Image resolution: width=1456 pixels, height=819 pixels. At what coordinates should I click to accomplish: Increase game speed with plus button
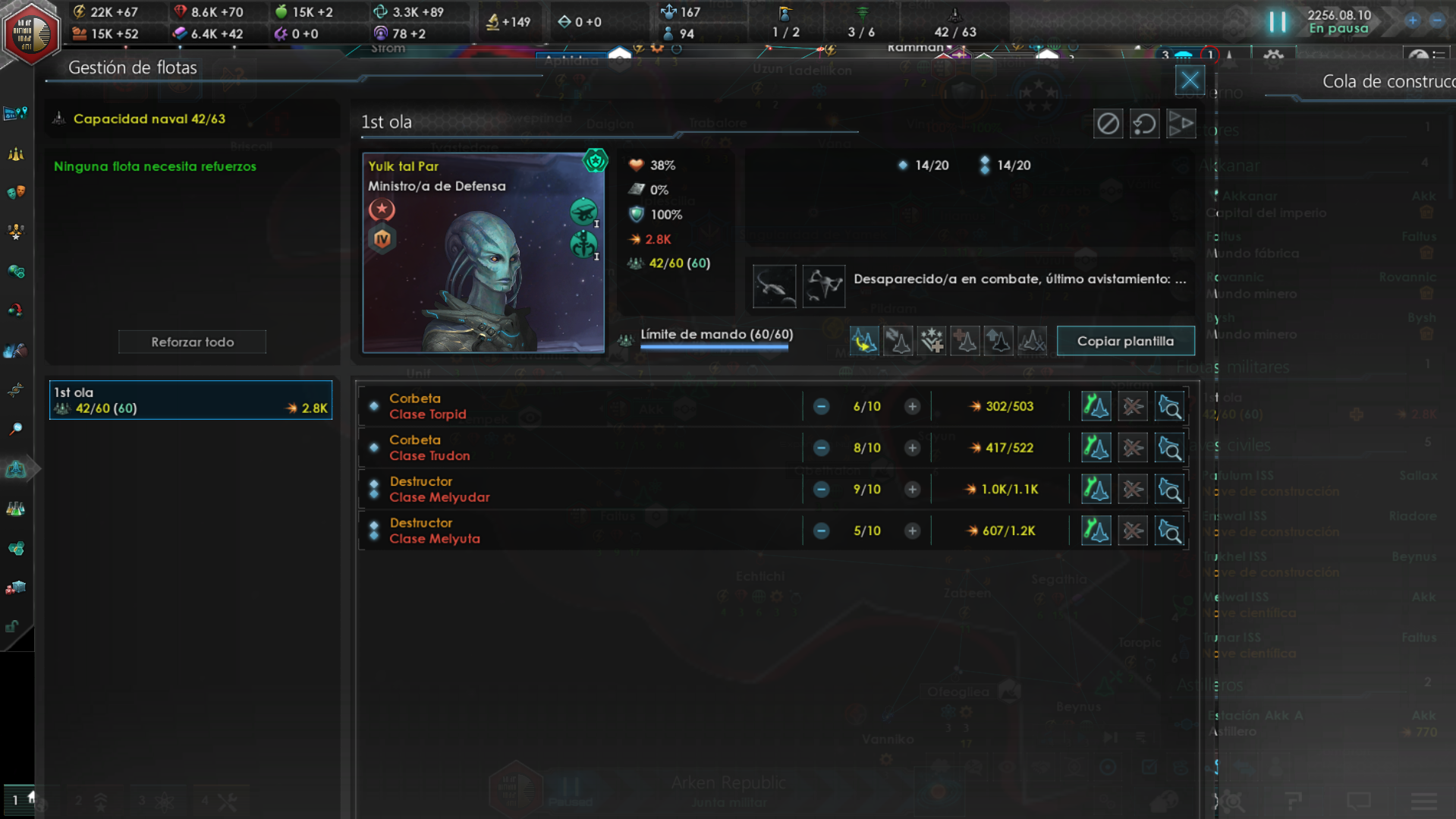1412,21
